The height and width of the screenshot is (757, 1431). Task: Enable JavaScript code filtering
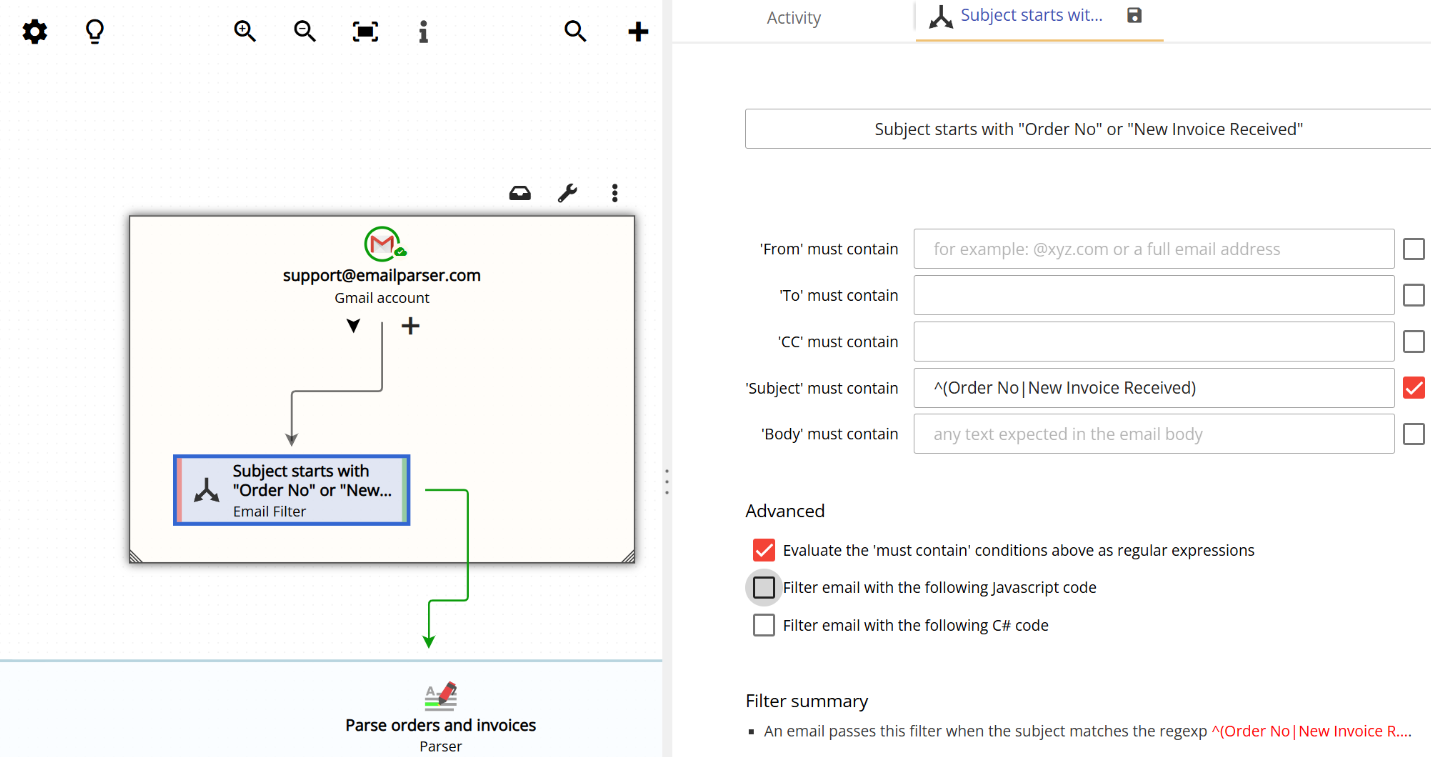click(x=763, y=587)
